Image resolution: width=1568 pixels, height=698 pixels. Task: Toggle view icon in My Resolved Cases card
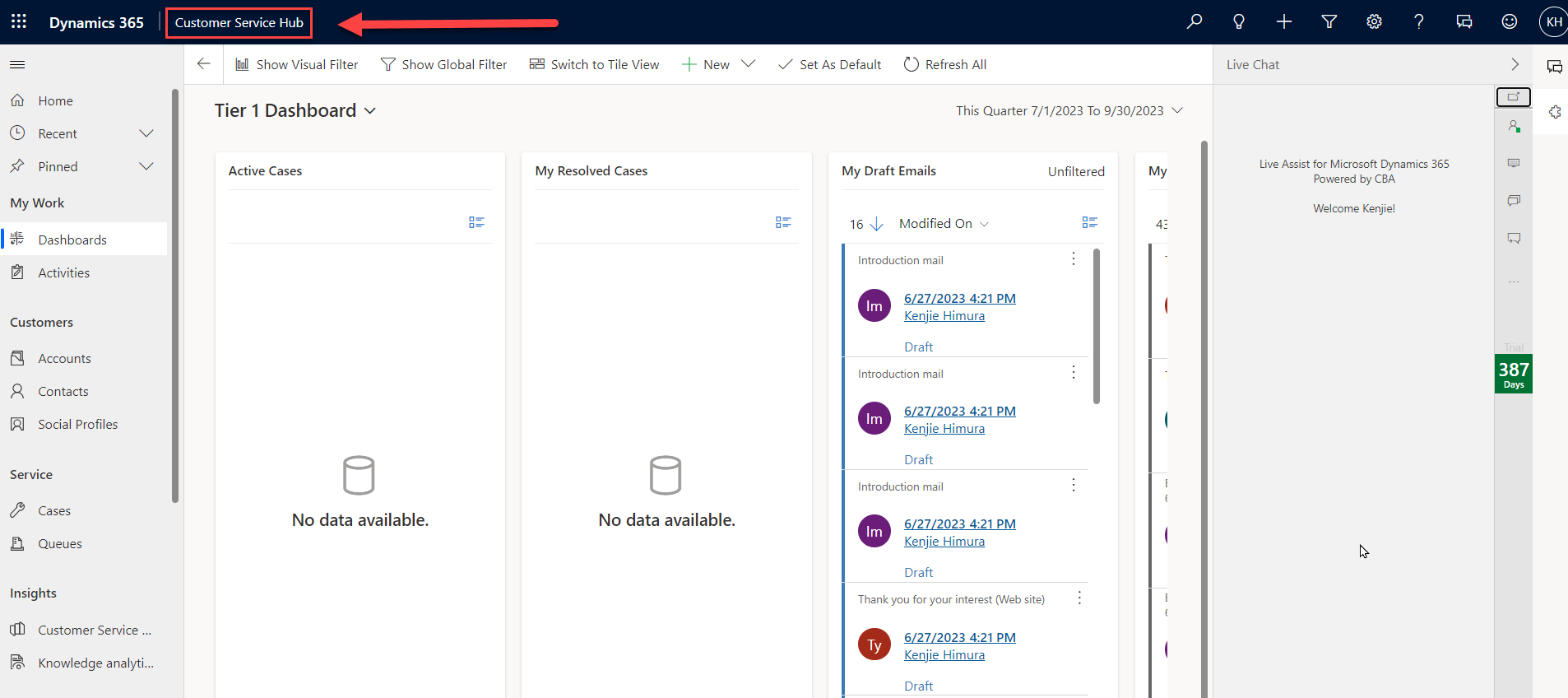[783, 222]
